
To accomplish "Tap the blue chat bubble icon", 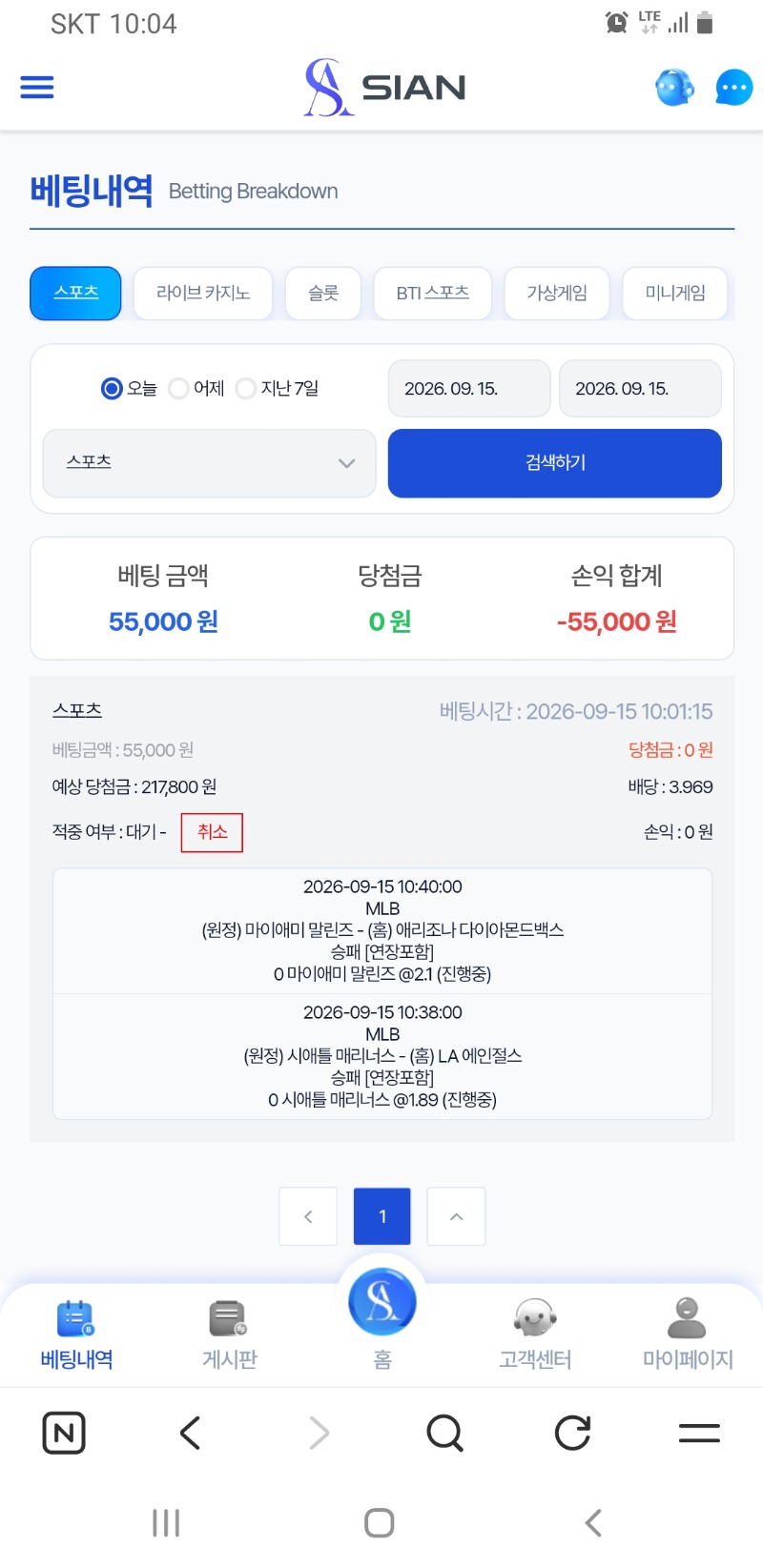I will click(x=733, y=88).
